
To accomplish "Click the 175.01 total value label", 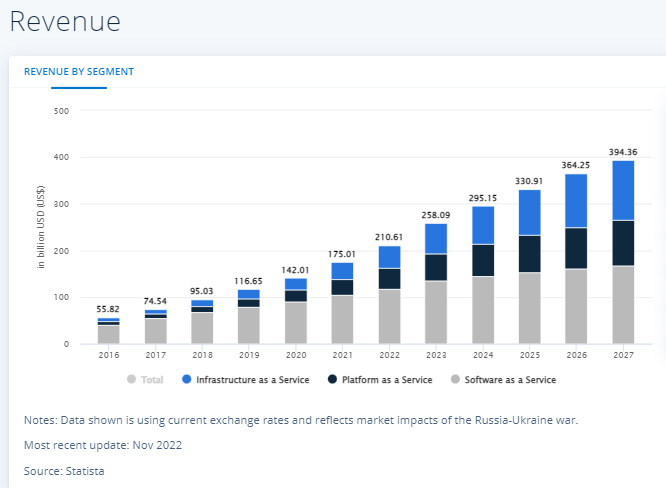I will point(342,254).
